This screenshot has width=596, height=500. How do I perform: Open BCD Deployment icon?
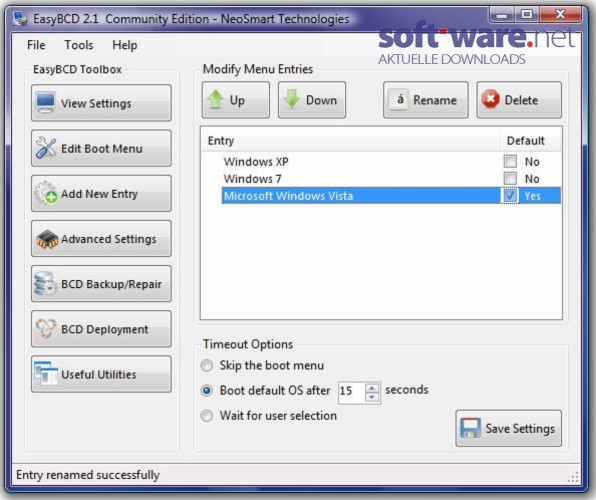coord(46,329)
